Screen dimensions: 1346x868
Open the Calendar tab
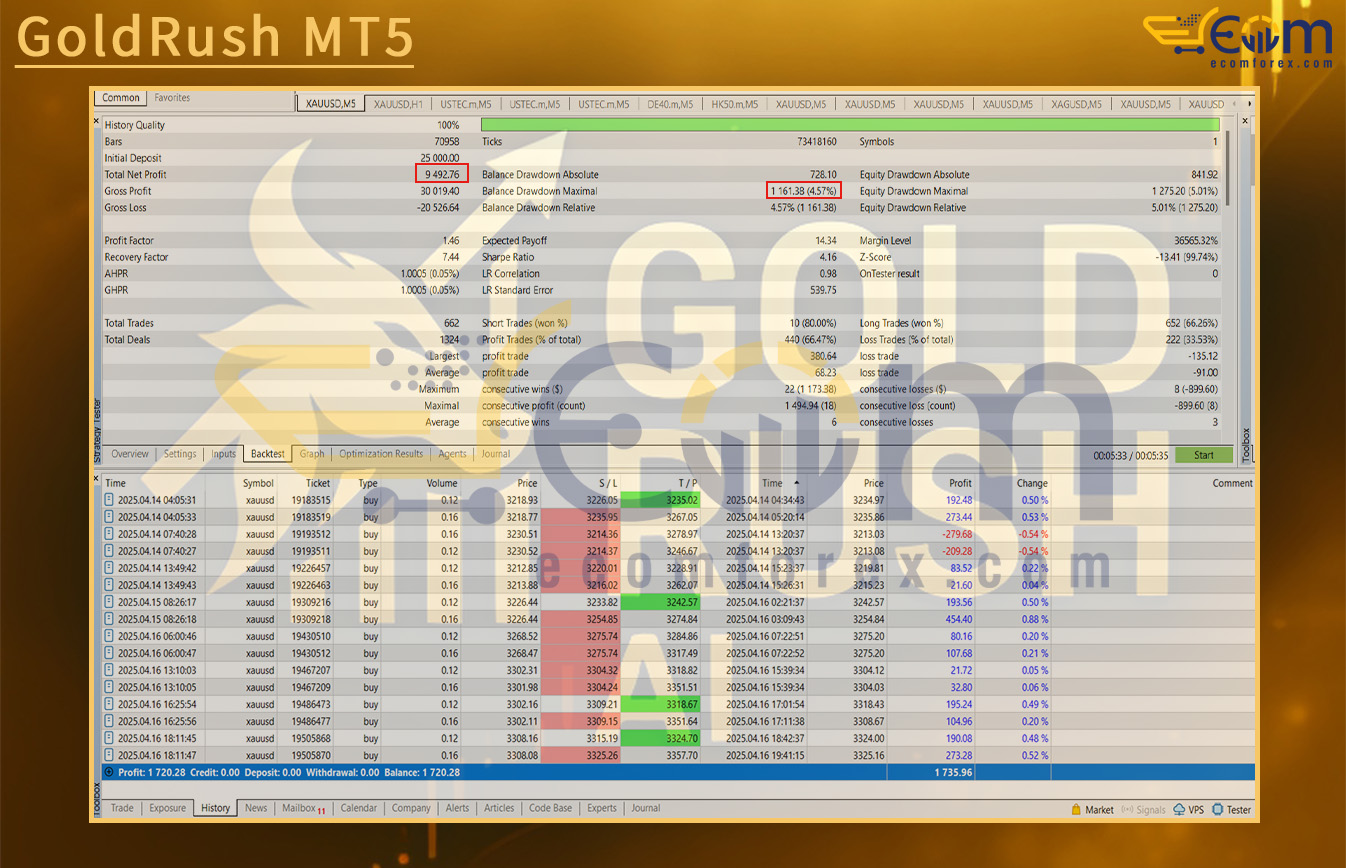(x=359, y=808)
